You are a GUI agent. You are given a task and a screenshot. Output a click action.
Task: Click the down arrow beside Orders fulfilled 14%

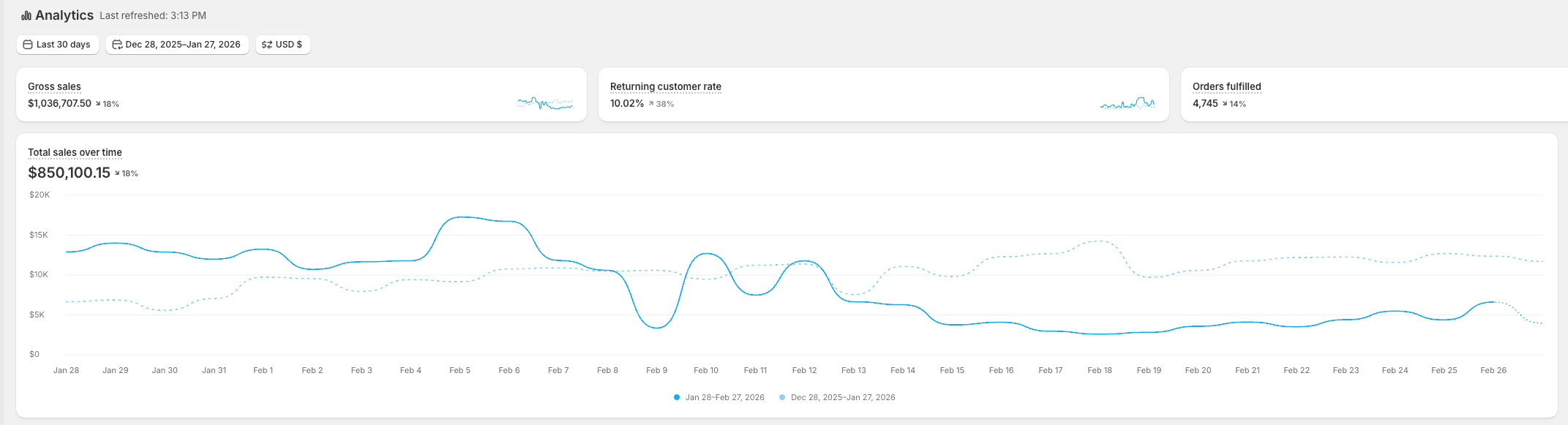(1225, 104)
